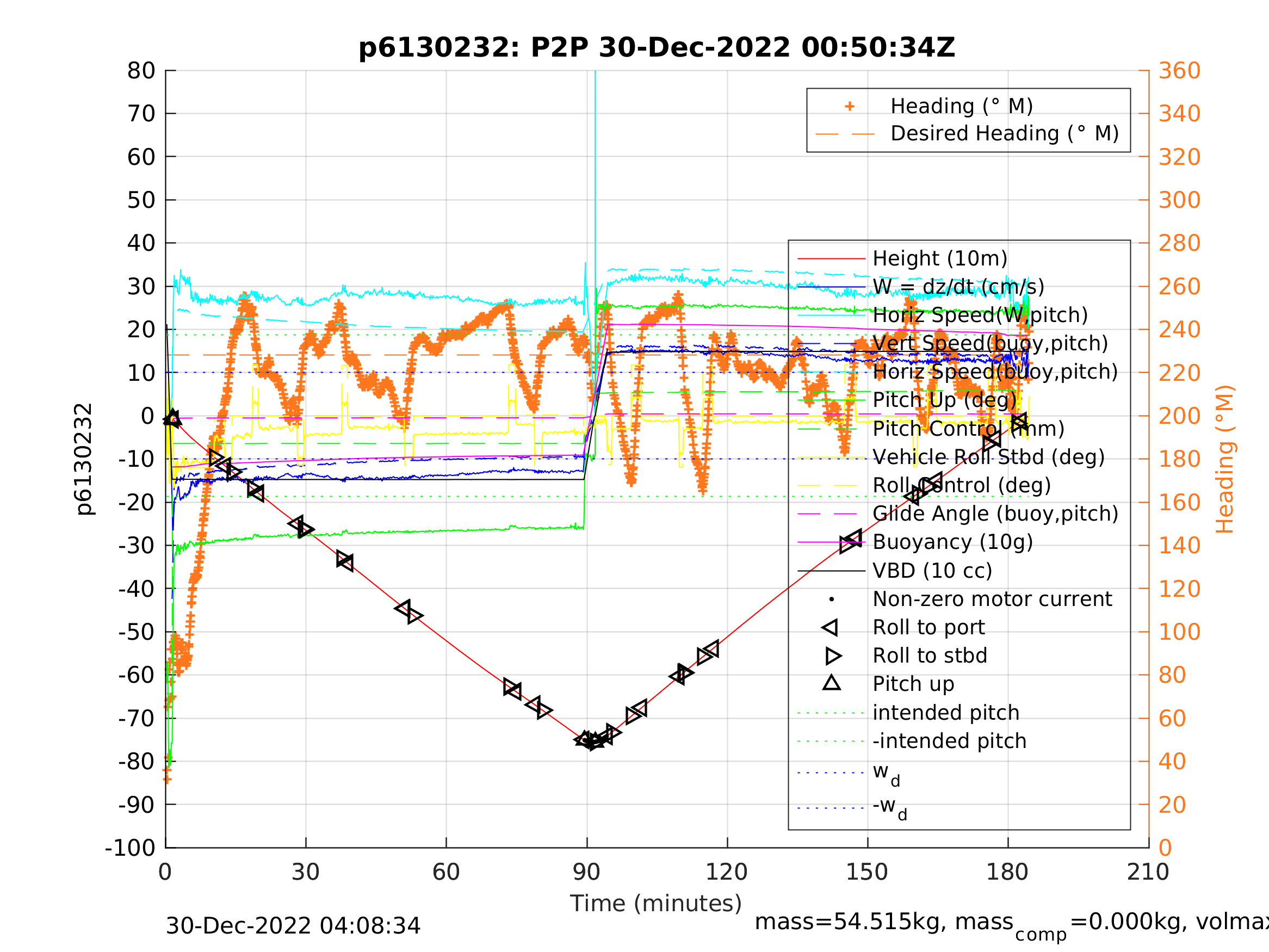The width and height of the screenshot is (1269, 952).
Task: Click the orange plus marker in heading legend
Action: [x=850, y=106]
